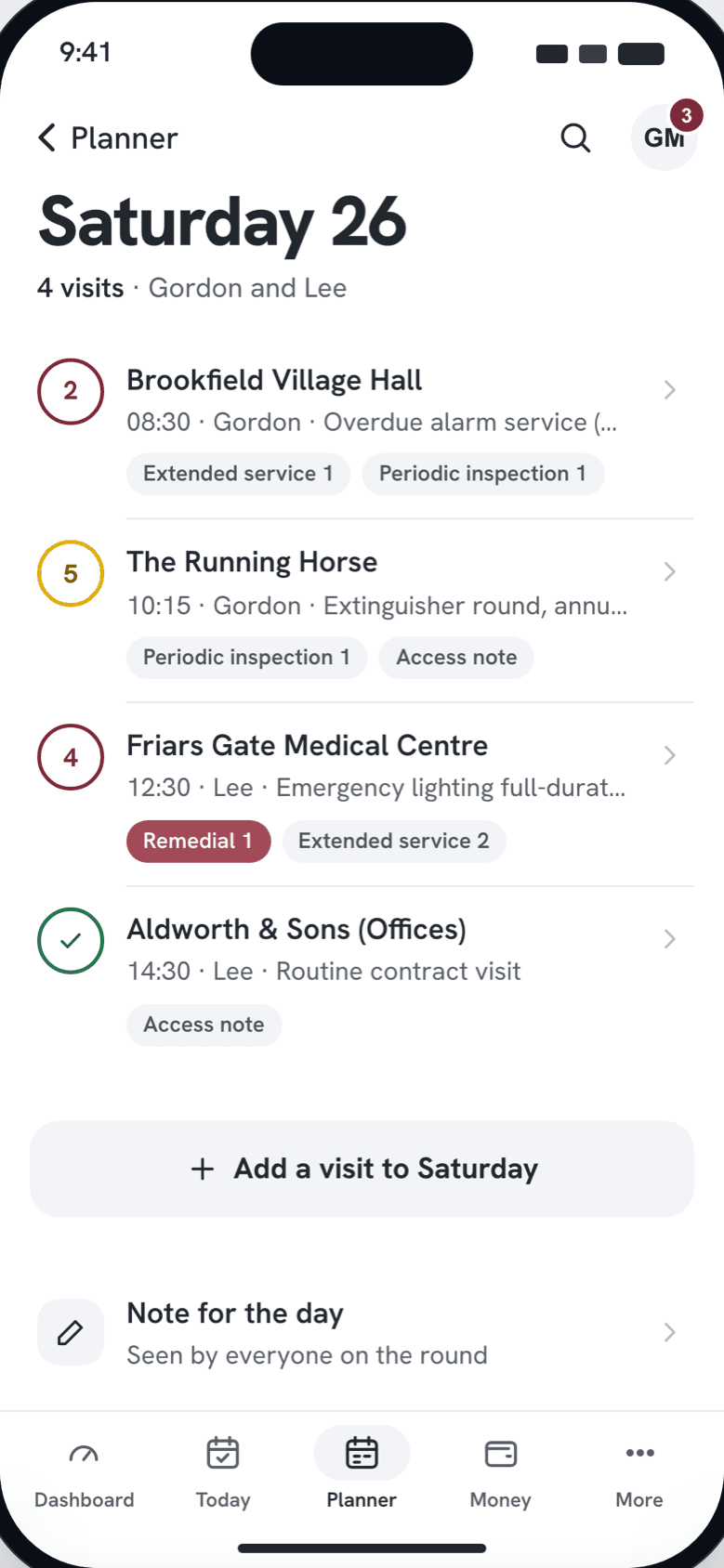Select the Remedial 1 tag
Screen dimensions: 724x1568
(199, 841)
